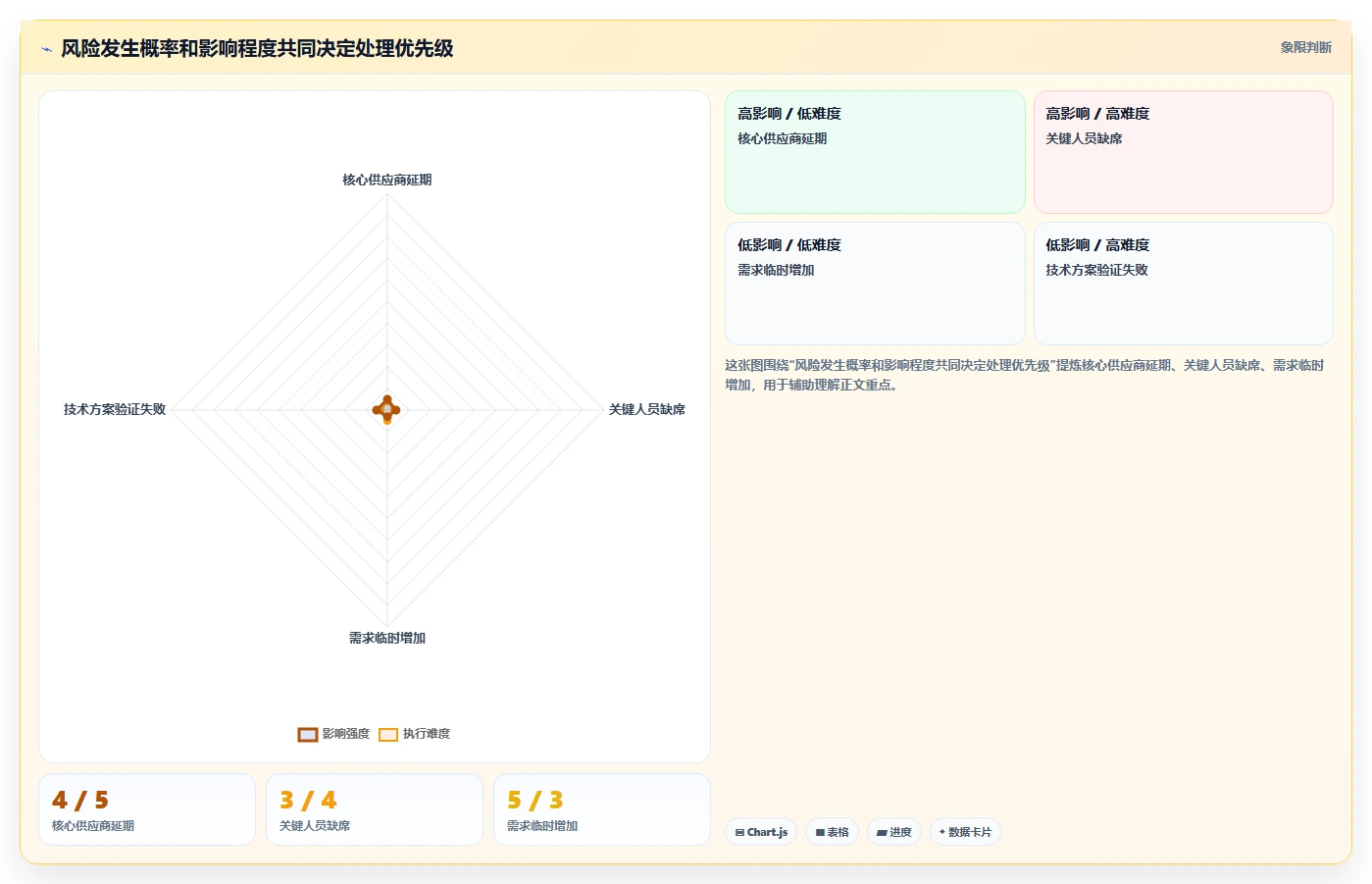The image size is (1372, 884).
Task: Select the 低影响 / 高难度 quadrant card
Action: pyautogui.click(x=1183, y=284)
